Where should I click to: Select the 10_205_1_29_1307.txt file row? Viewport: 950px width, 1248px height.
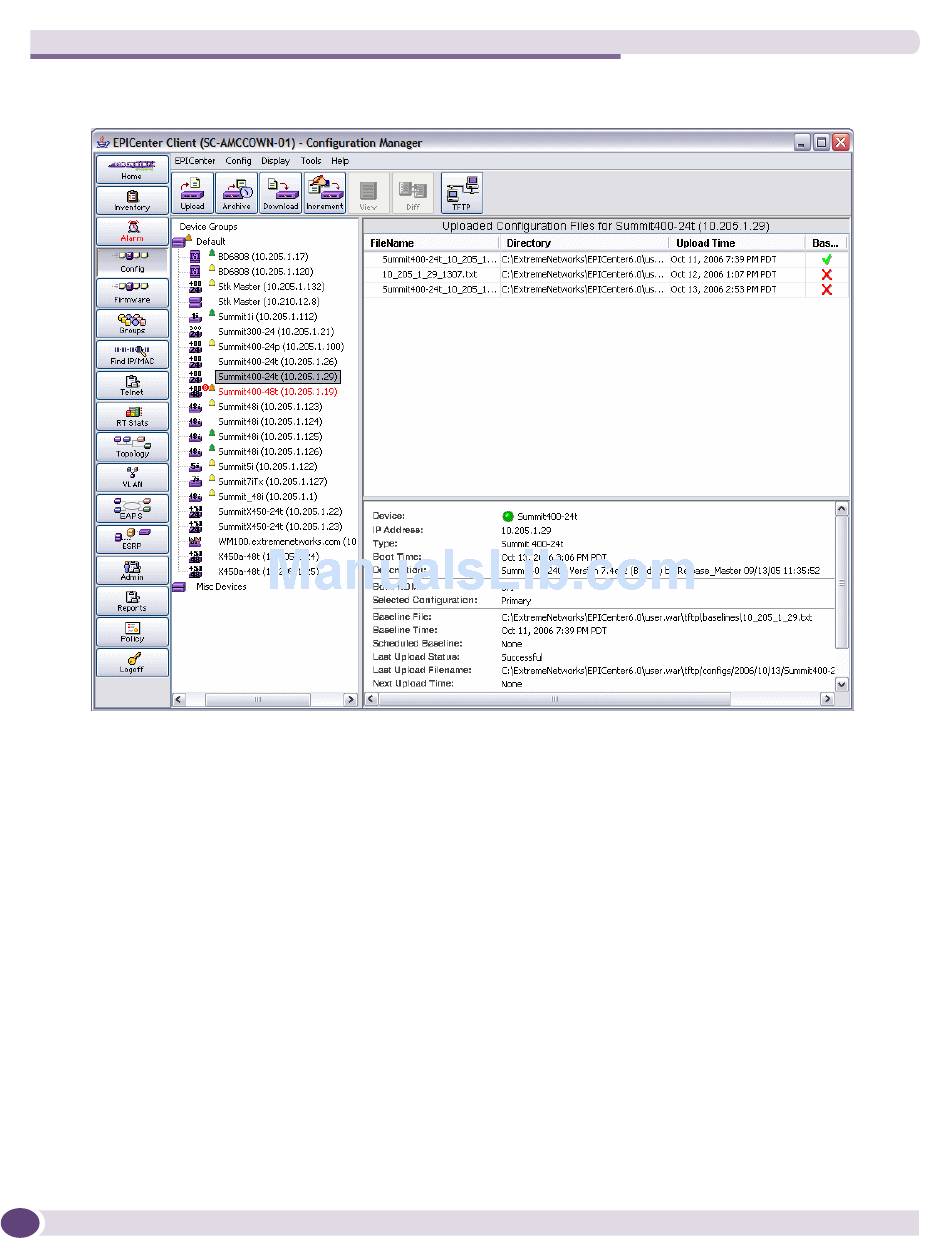tap(430, 274)
